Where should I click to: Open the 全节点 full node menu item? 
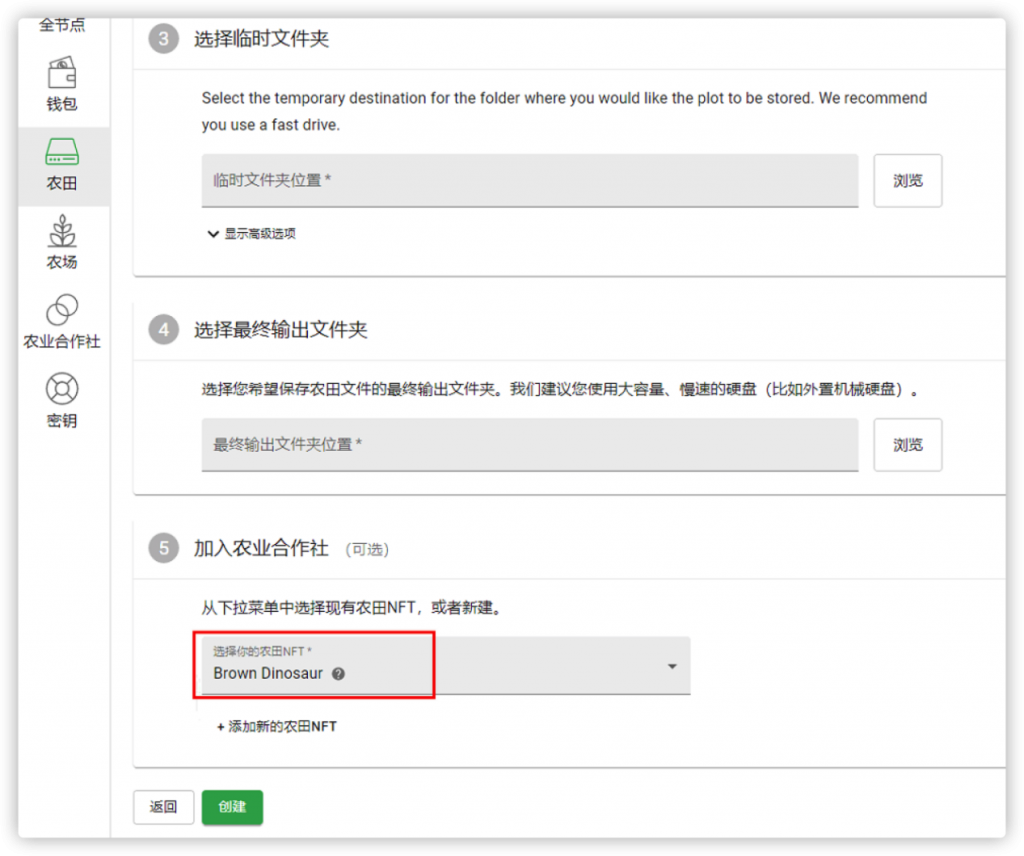(x=62, y=25)
